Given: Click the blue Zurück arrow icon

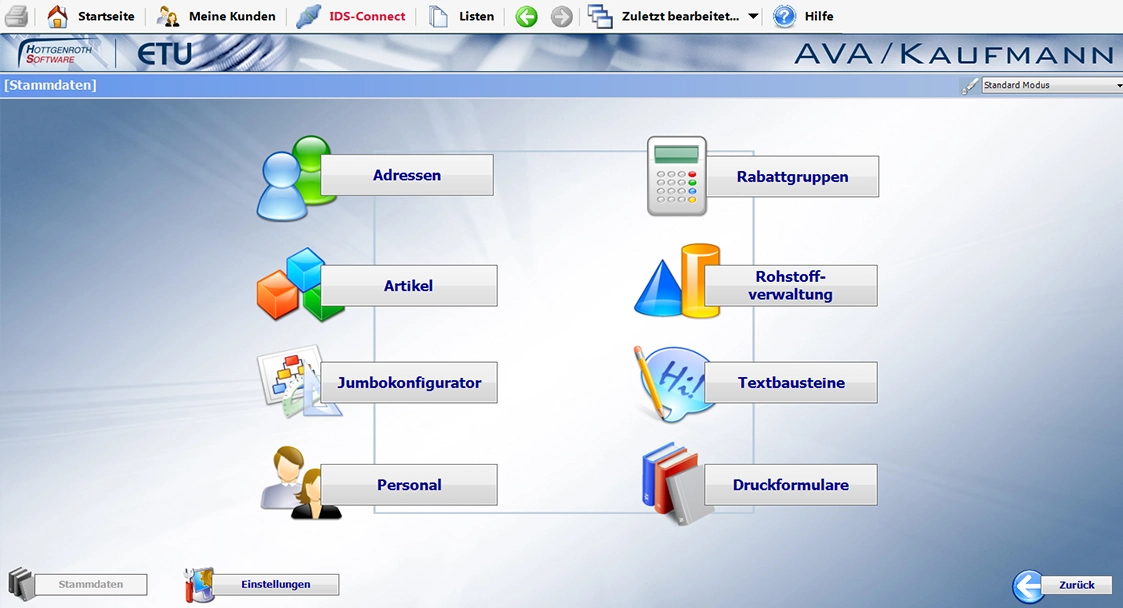Looking at the screenshot, I should click(x=1029, y=586).
